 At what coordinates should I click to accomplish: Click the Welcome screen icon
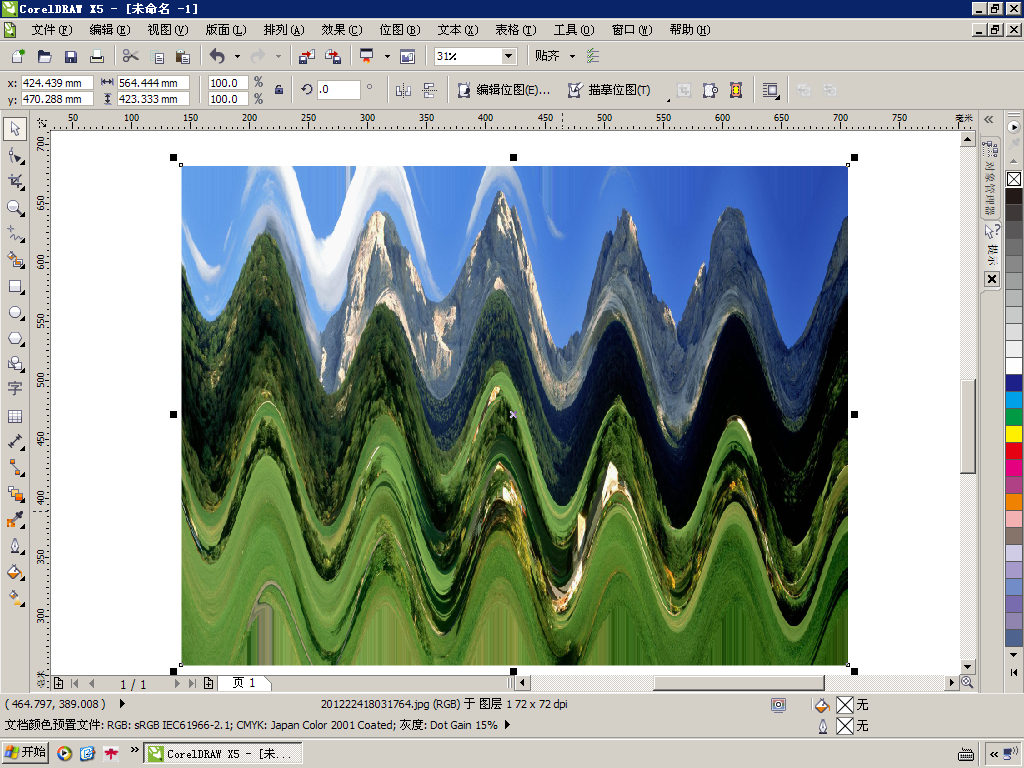click(408, 56)
